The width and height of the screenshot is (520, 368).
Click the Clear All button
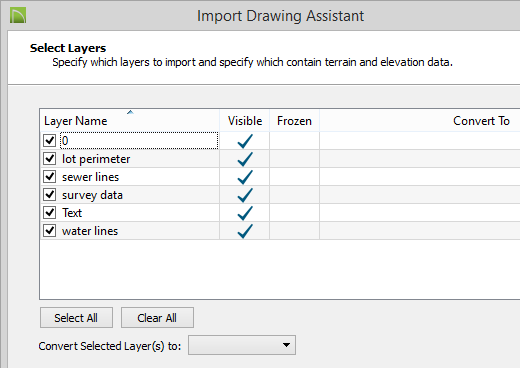pos(157,318)
